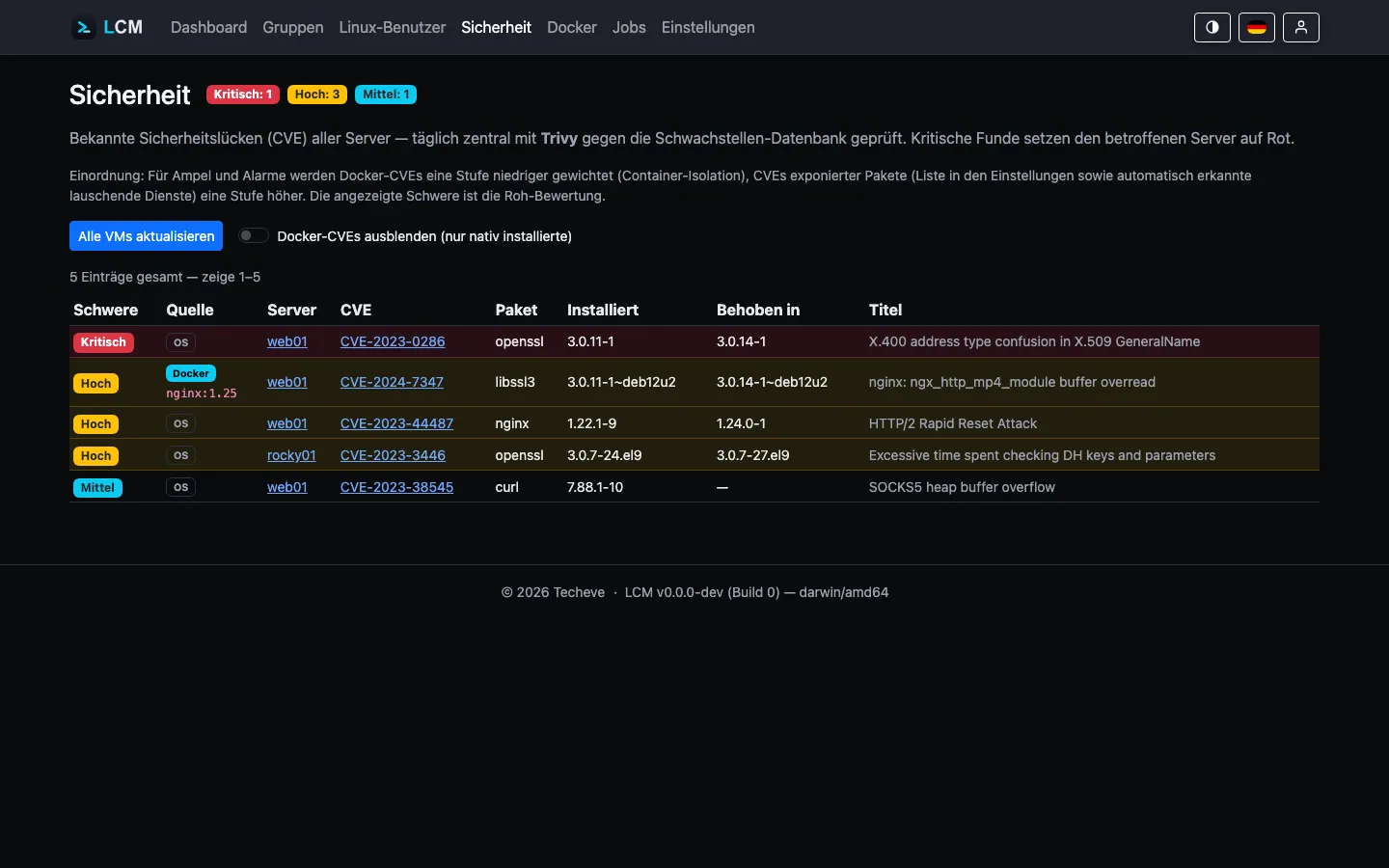Open web01 server link in curl row
The image size is (1389, 868).
coord(287,487)
